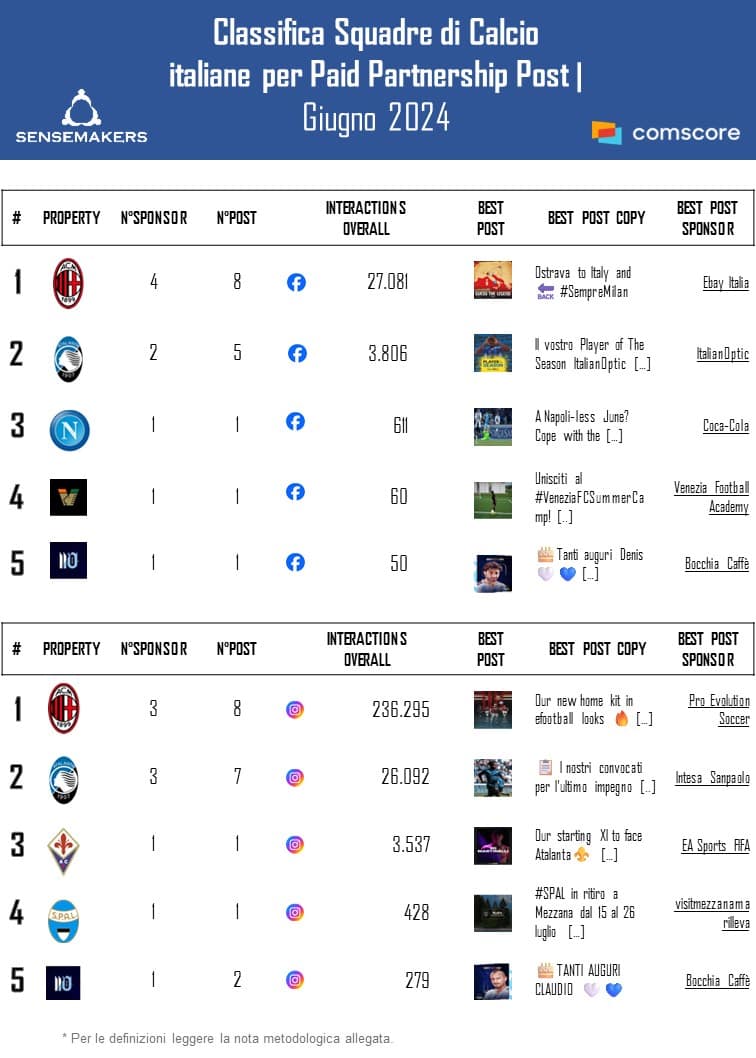
Task: Click the Napoli crest logo
Action: tap(69, 430)
